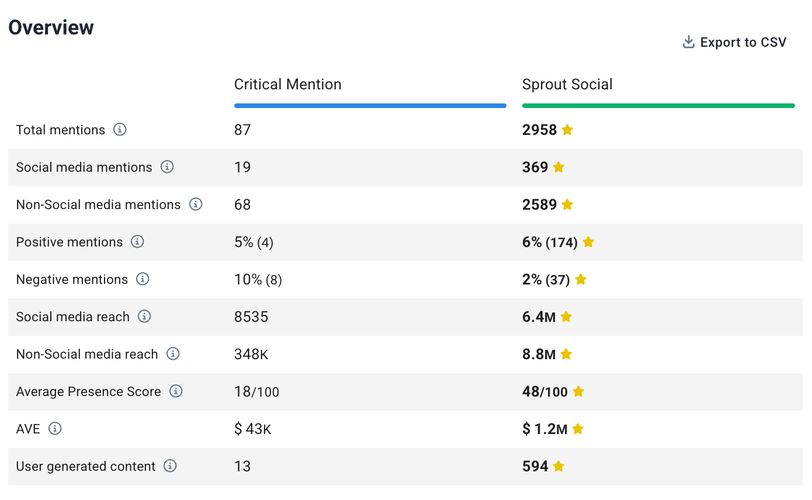Click info icon beside Non-Social media reach
Screen dimensions: 812x500
click(x=173, y=354)
